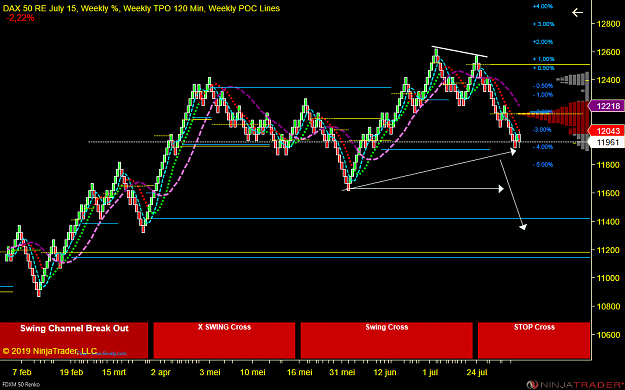Select the STOP Cross panel
The image size is (625, 390).
coord(534,340)
